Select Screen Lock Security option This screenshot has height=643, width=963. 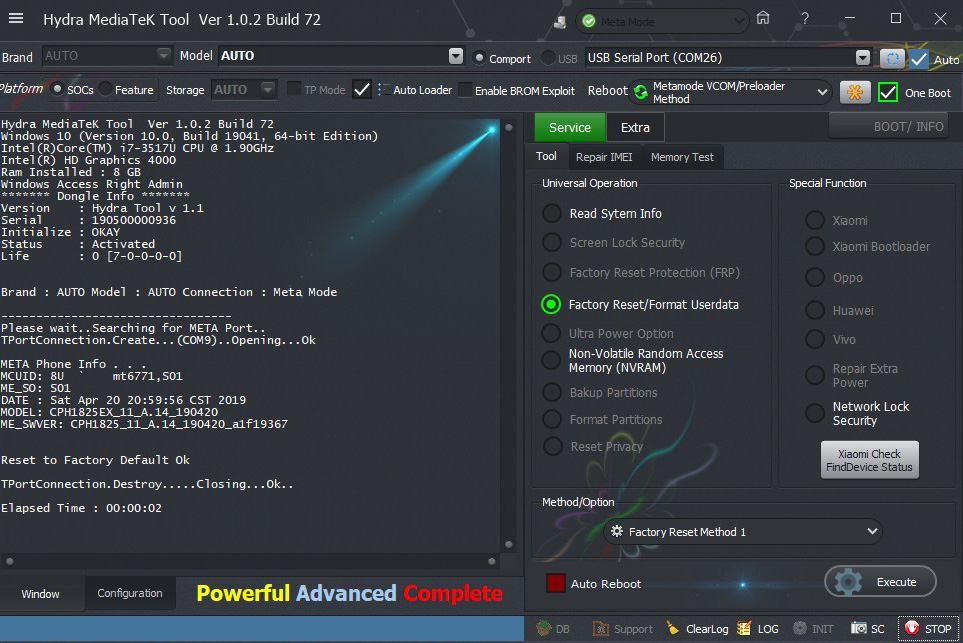click(x=552, y=242)
